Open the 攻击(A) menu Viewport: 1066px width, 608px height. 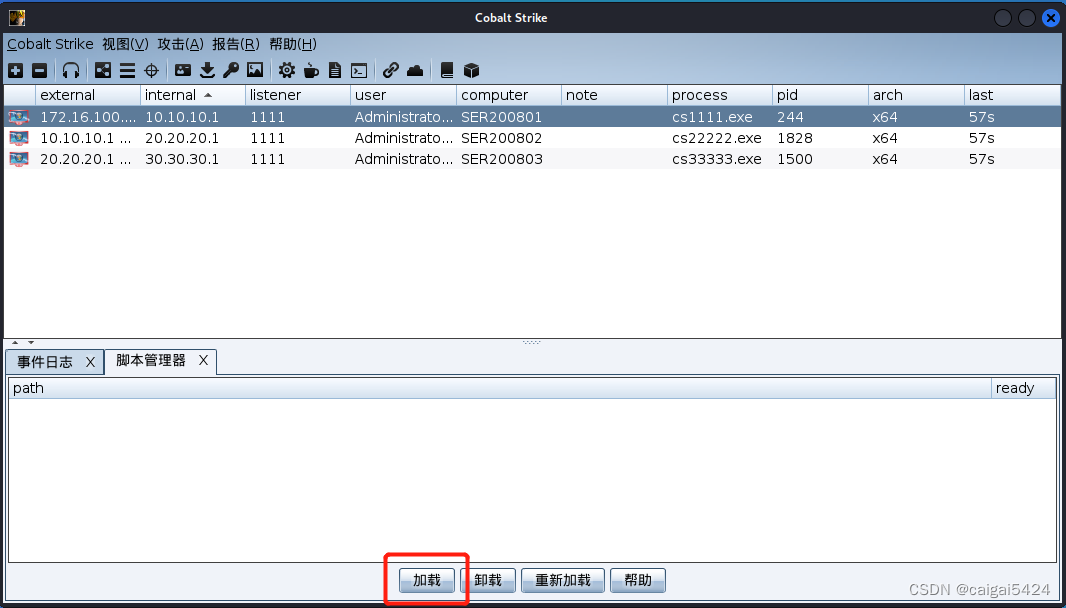[180, 44]
